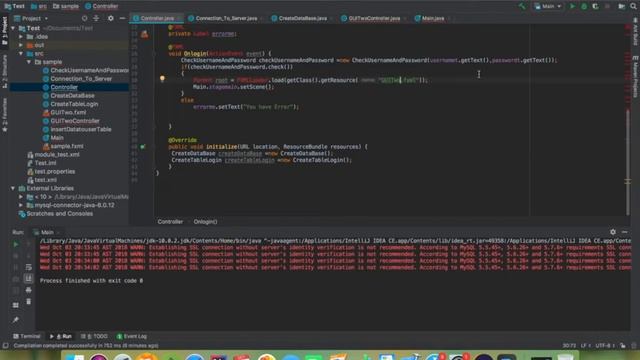Select Main tab in Run panel
This screenshot has width=640, height=360.
(47, 232)
